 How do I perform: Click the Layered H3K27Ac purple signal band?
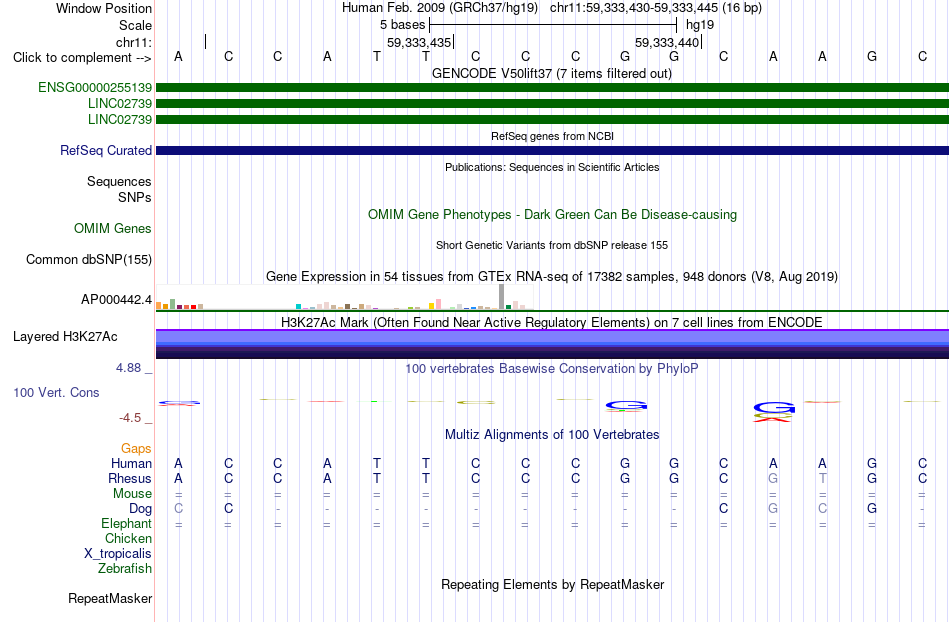552,344
